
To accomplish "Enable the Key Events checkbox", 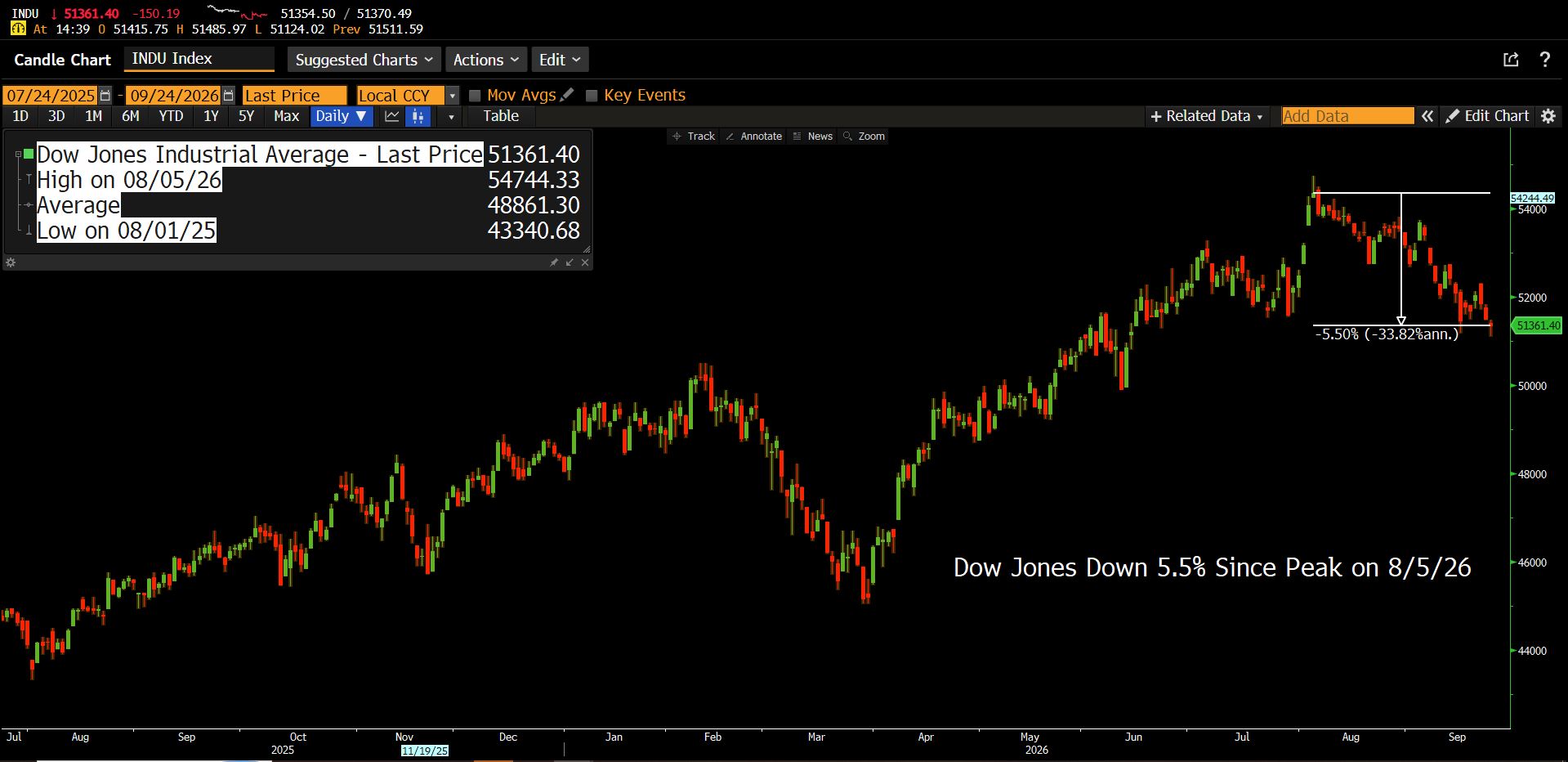I will [592, 96].
